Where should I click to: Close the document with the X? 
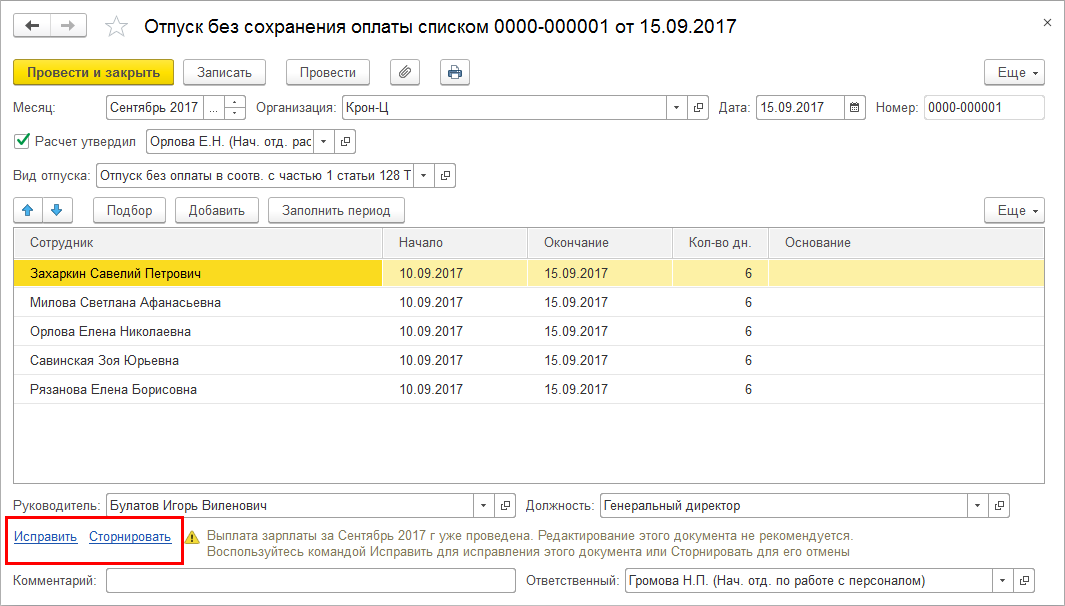1047,23
